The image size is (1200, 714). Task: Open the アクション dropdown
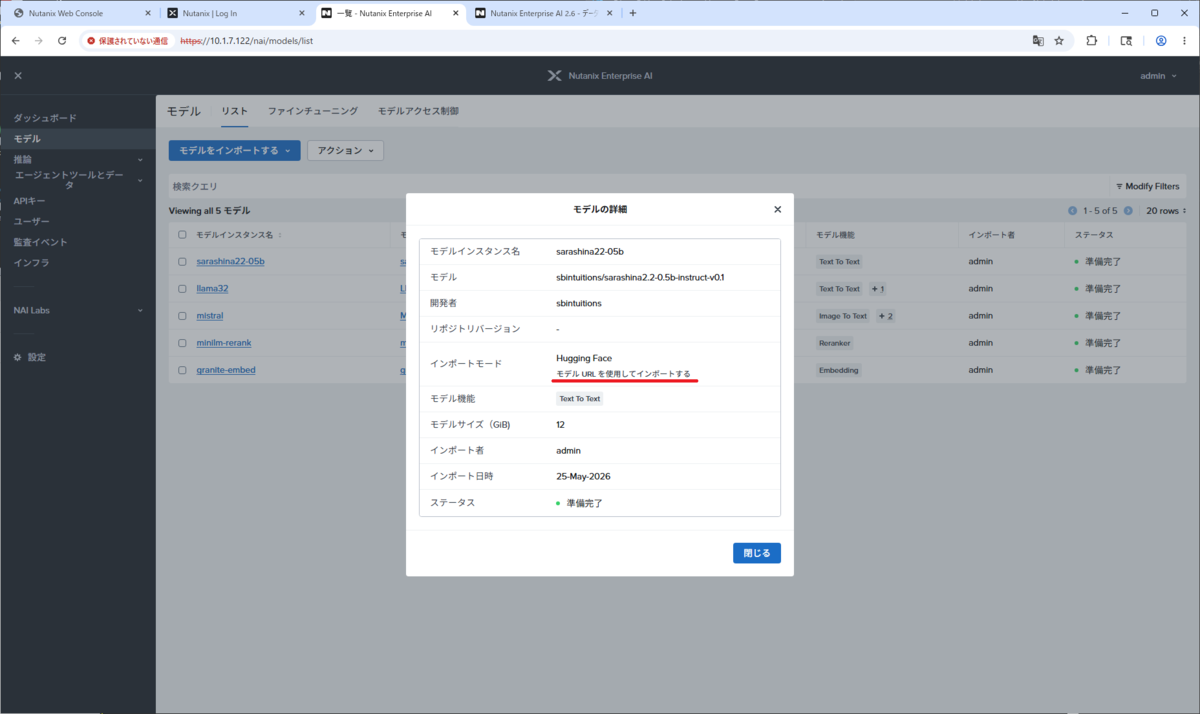pos(345,150)
